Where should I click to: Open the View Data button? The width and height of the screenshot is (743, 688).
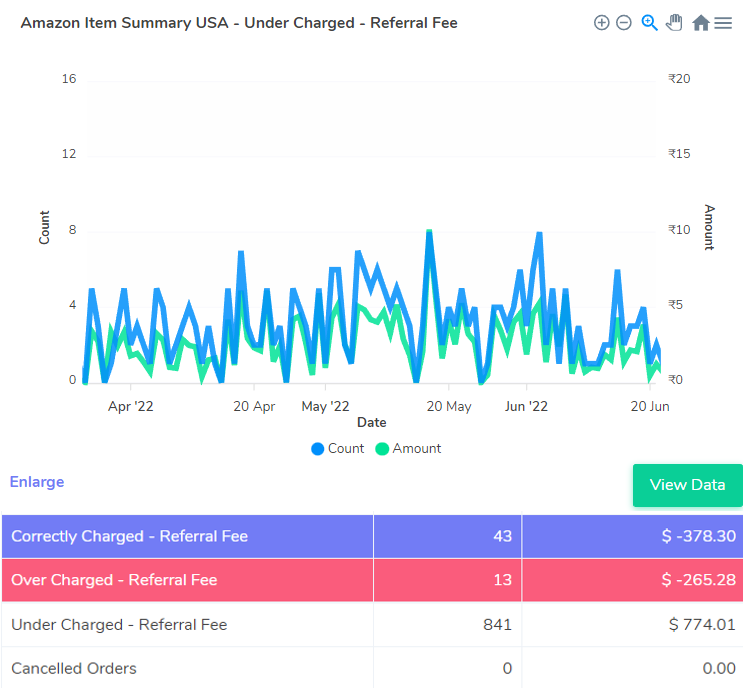(x=688, y=485)
